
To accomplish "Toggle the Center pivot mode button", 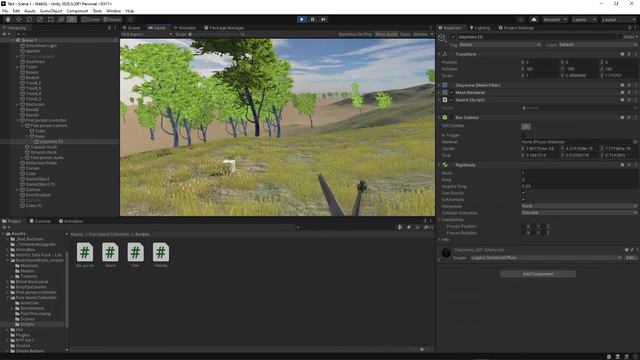I will pos(91,19).
